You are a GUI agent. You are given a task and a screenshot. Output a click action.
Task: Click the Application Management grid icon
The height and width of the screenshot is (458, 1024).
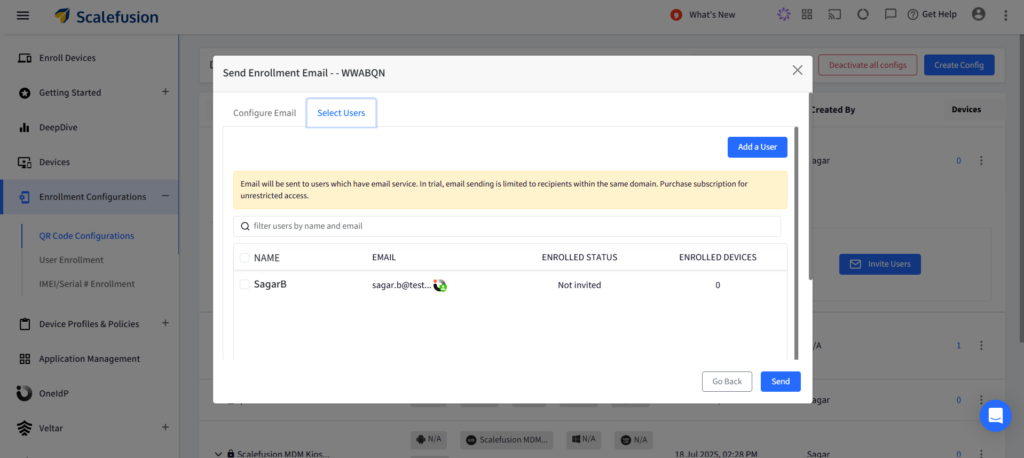pyautogui.click(x=25, y=359)
